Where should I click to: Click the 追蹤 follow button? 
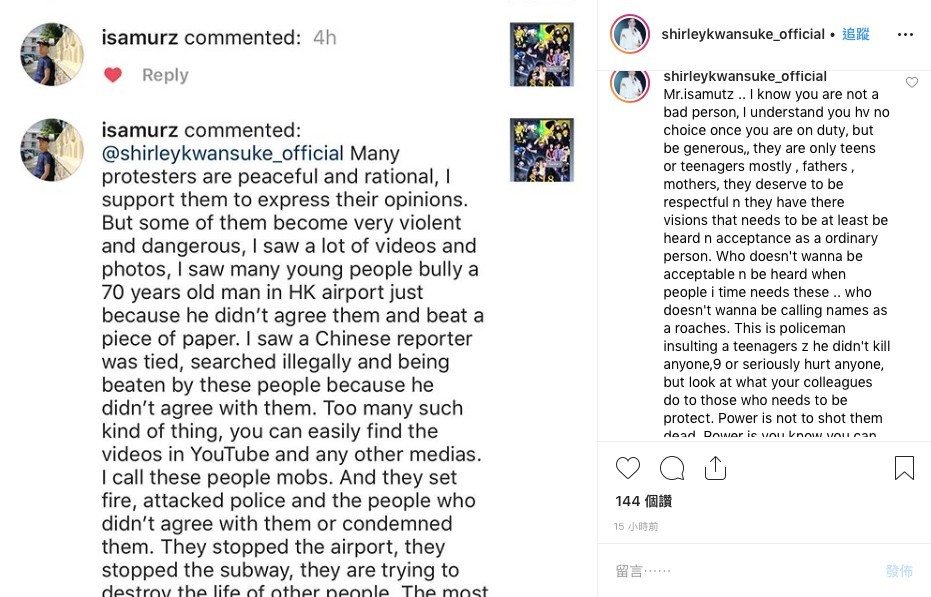coord(855,34)
